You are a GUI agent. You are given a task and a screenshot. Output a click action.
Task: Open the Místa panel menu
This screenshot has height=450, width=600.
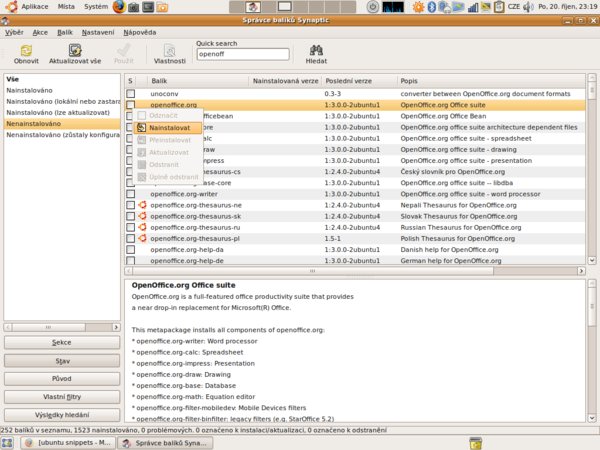tap(66, 7)
